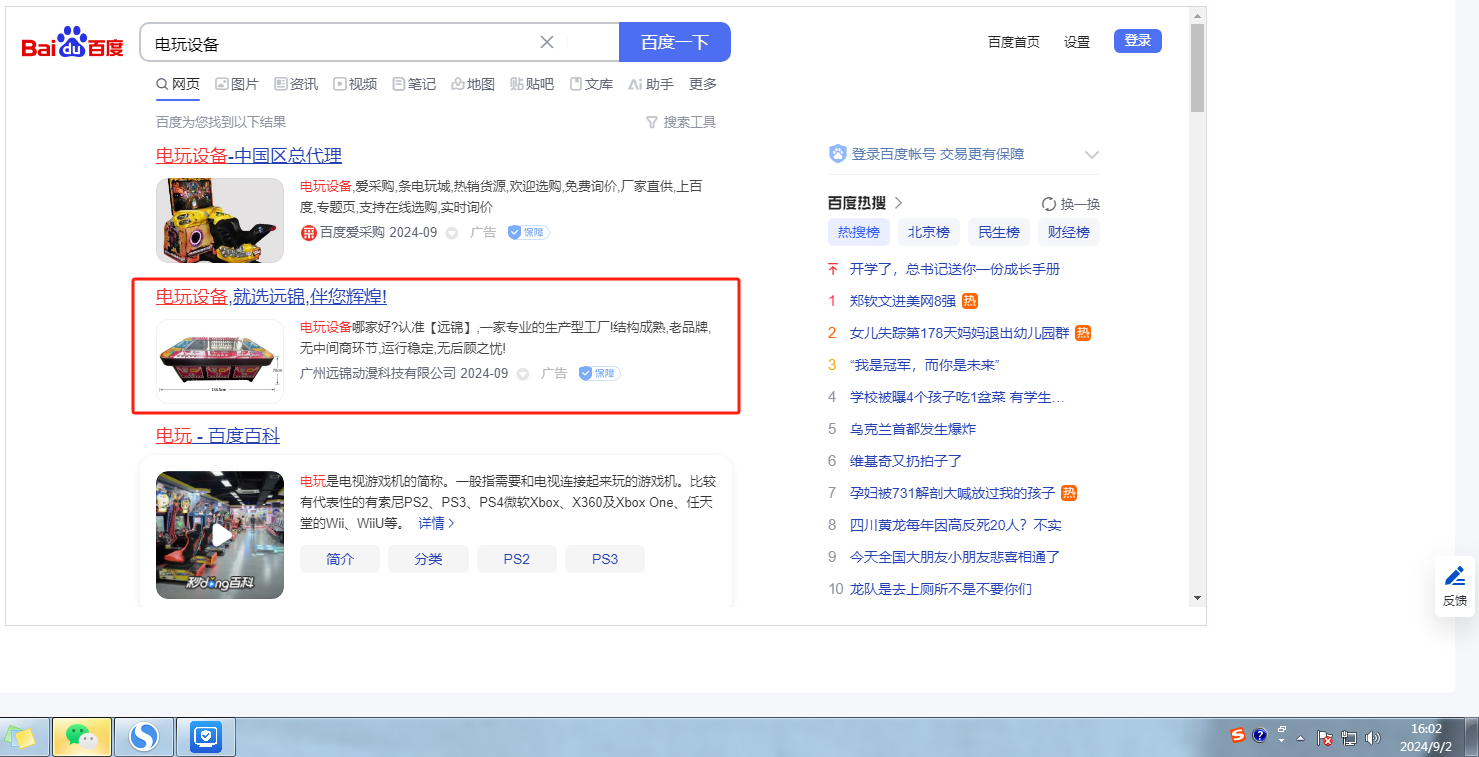This screenshot has height=757, width=1479.
Task: Expand the 更多 search categories
Action: pos(703,84)
